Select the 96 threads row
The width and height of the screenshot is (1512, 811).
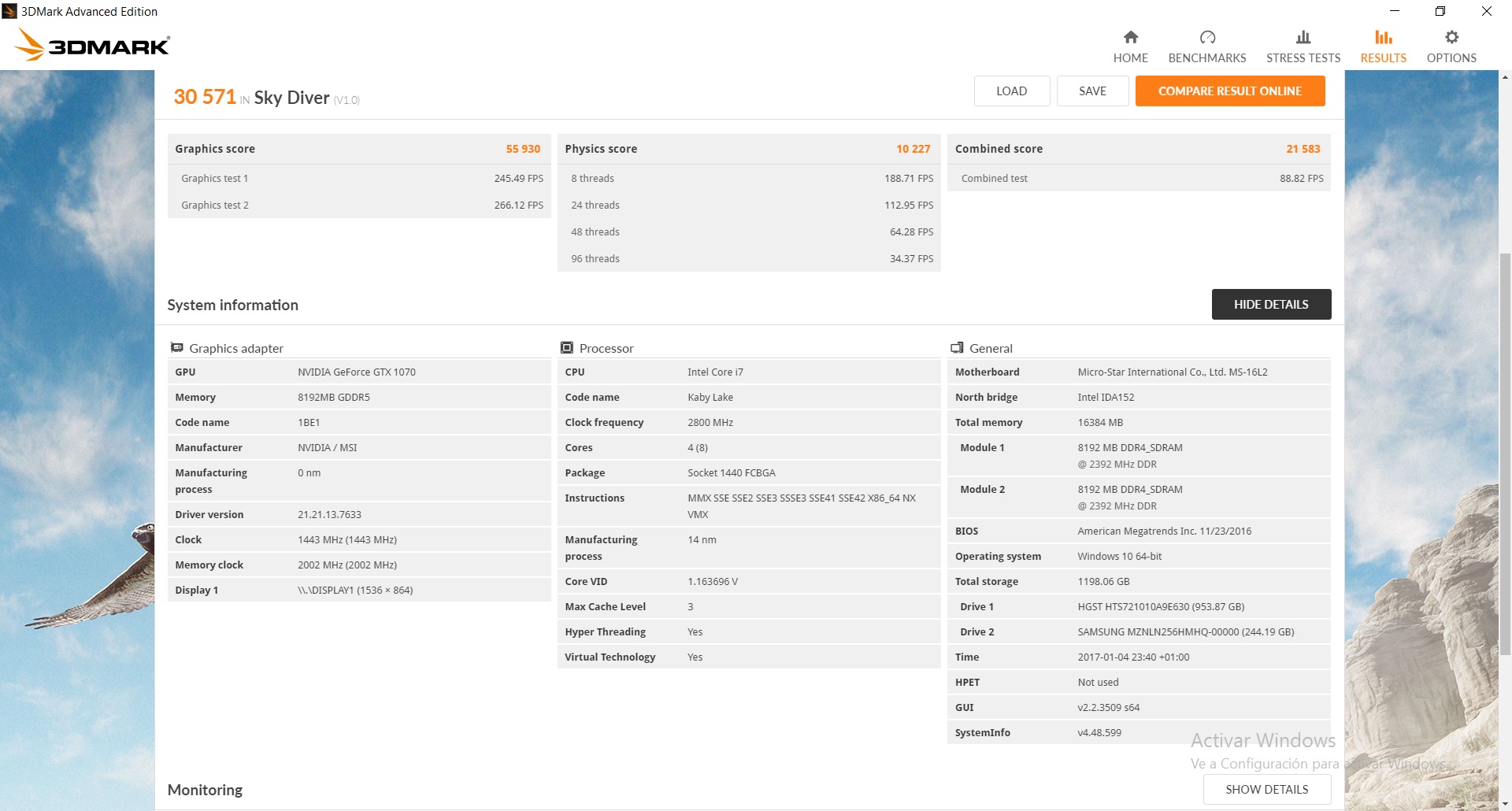coord(749,258)
